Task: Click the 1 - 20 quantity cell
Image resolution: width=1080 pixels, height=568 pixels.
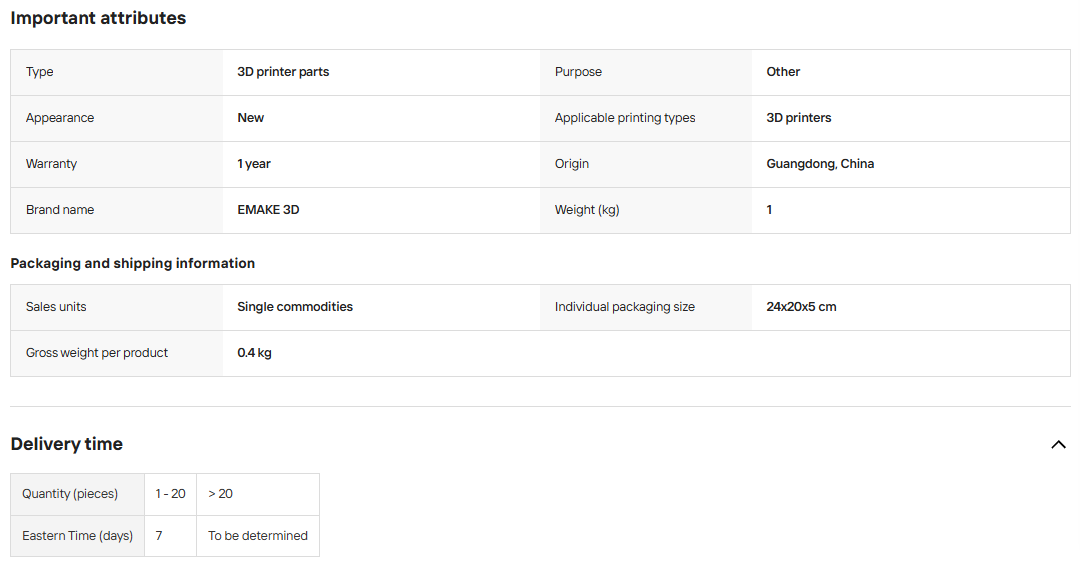Action: [x=170, y=494]
